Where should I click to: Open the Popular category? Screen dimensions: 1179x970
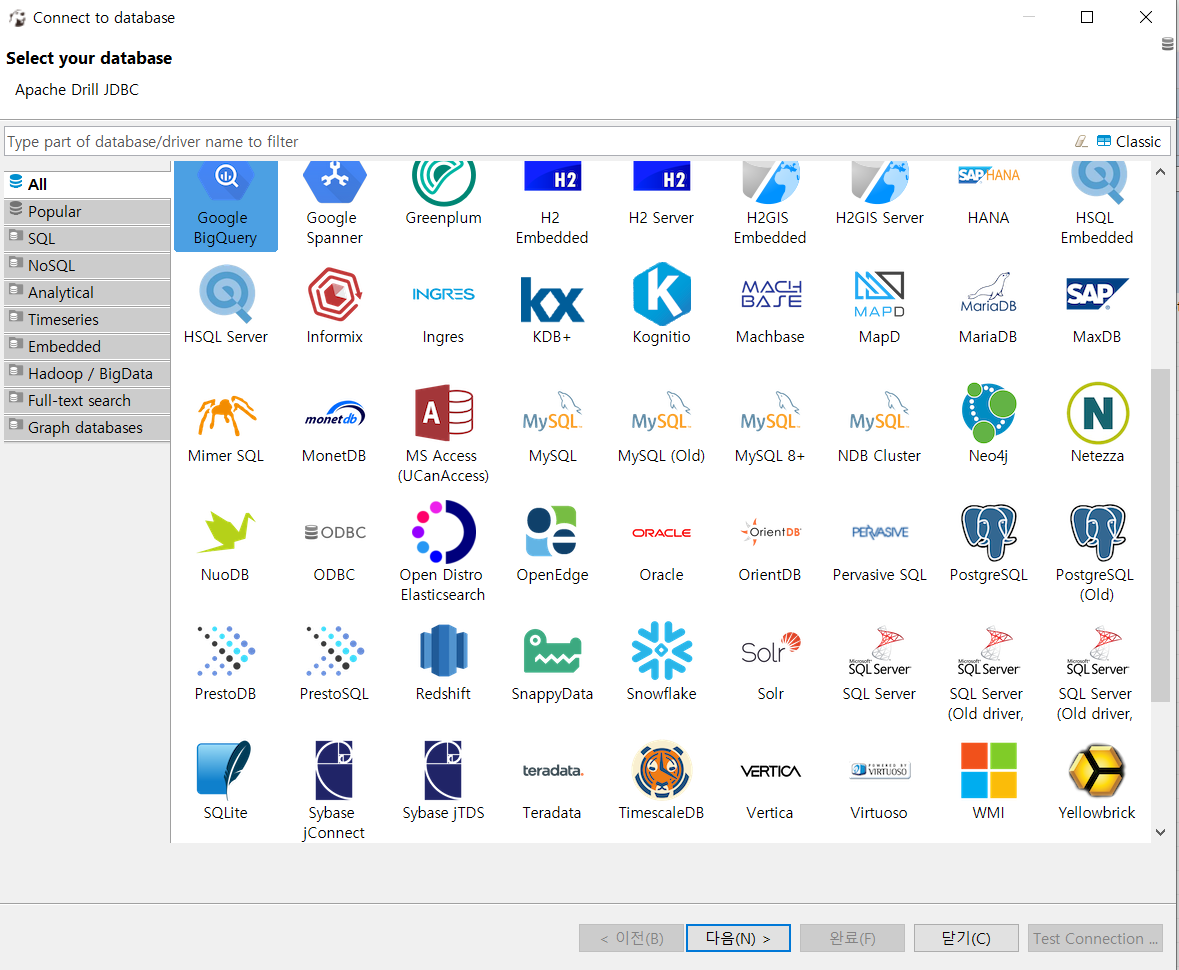(x=87, y=211)
